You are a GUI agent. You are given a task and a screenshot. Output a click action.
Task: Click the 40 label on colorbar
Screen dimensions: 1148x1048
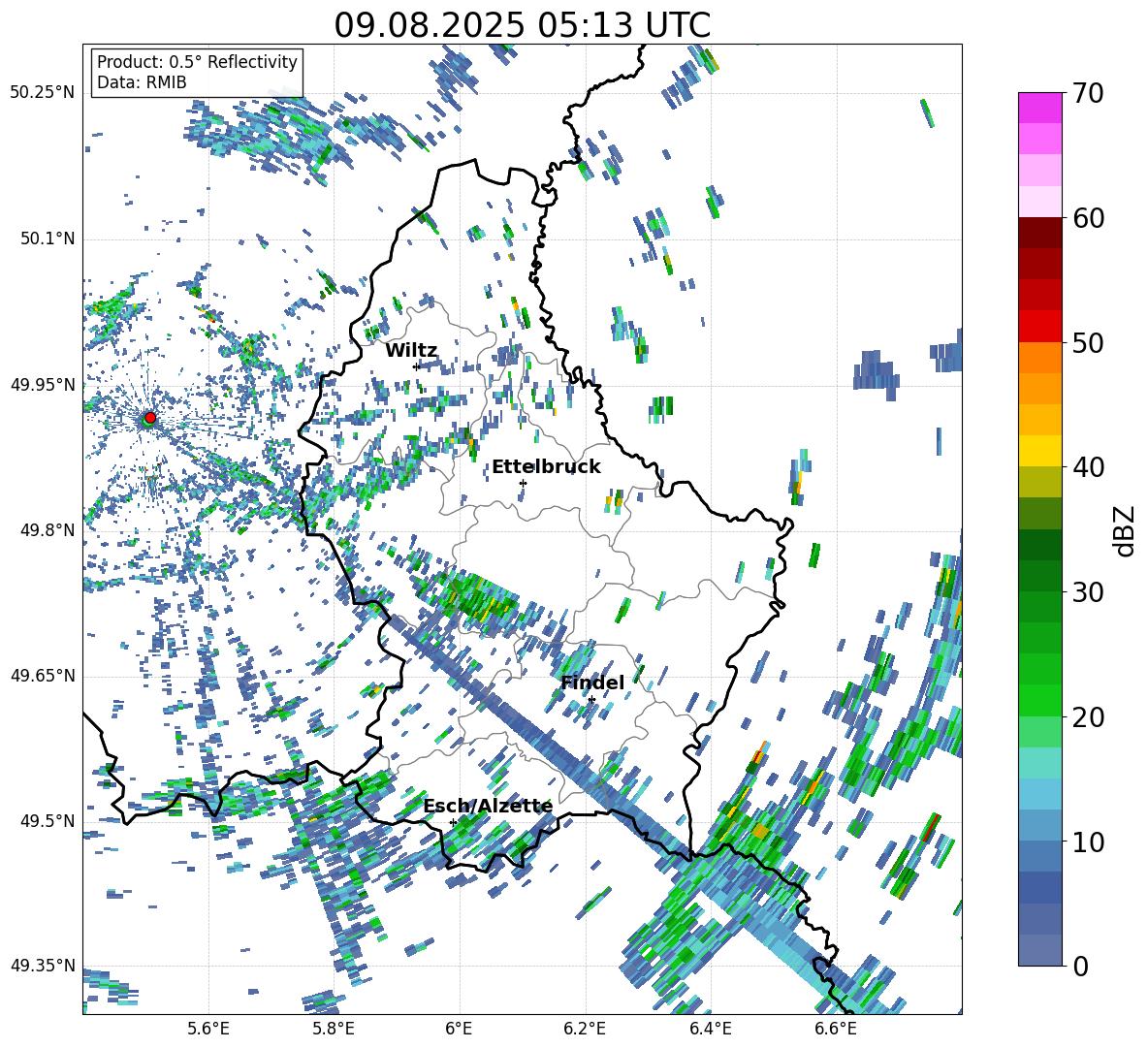1088,467
